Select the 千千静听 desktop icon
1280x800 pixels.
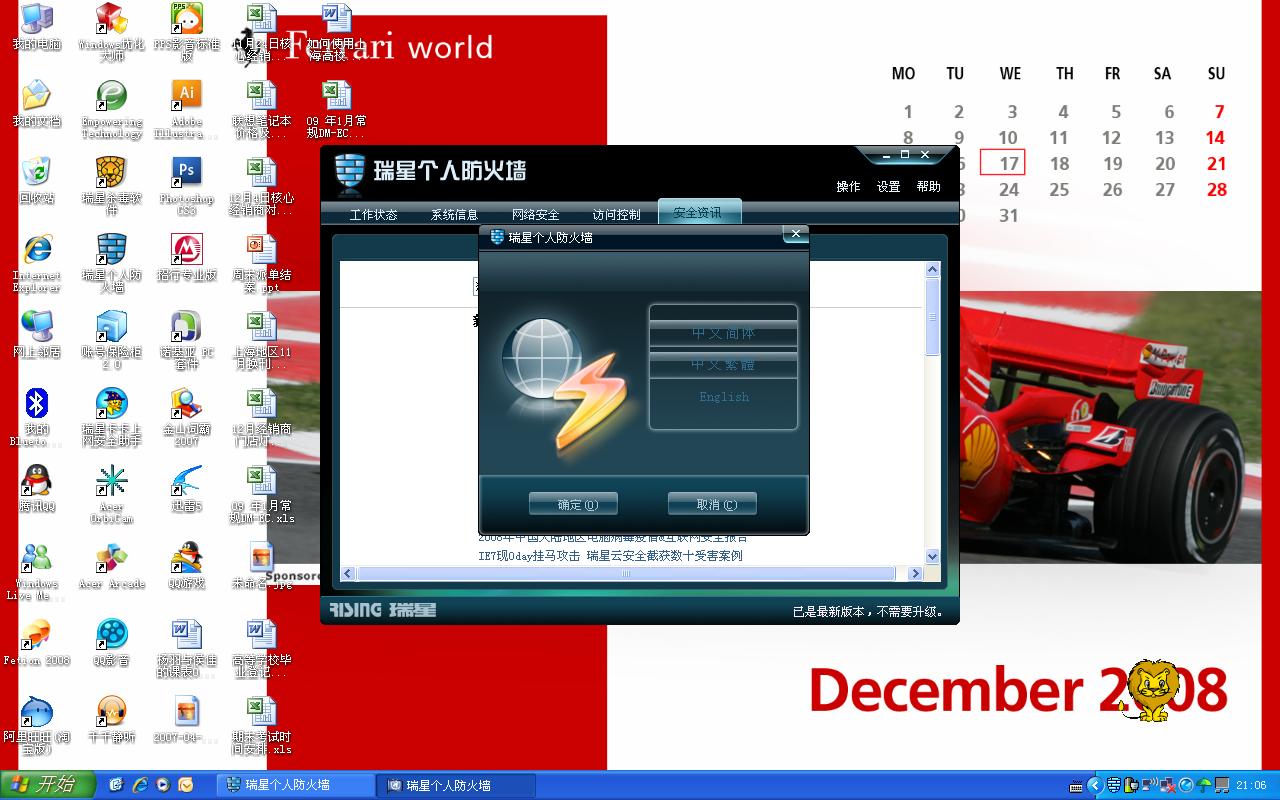coord(112,719)
